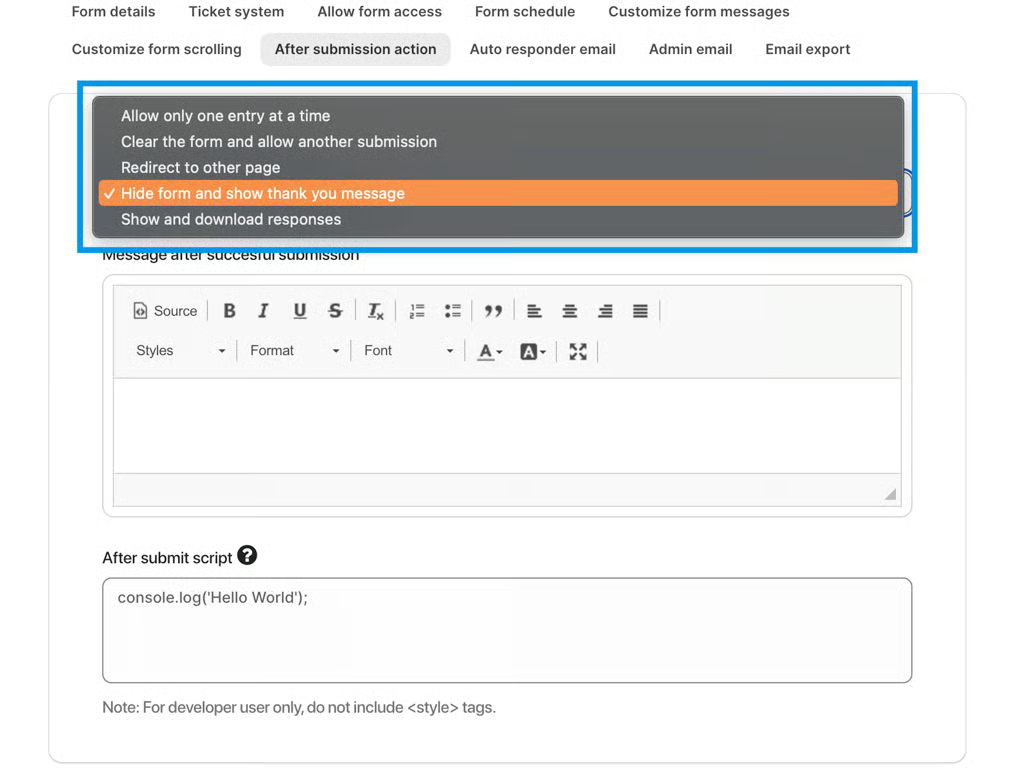Align text left
Viewport: 1020px width, 768px height.
point(534,311)
